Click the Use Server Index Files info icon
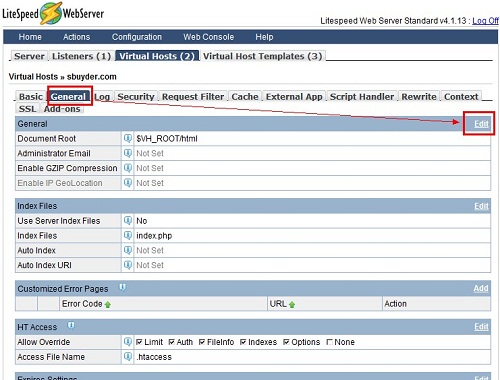 coord(128,220)
